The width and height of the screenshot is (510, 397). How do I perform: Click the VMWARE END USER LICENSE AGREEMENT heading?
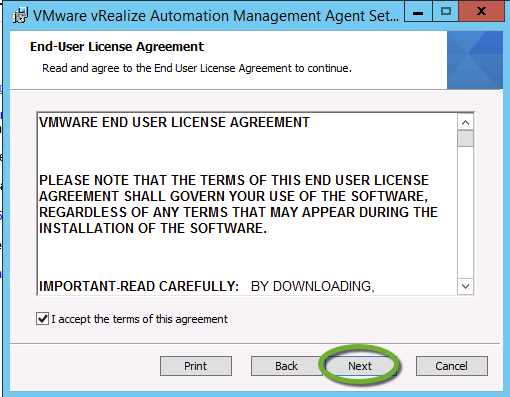tap(174, 122)
